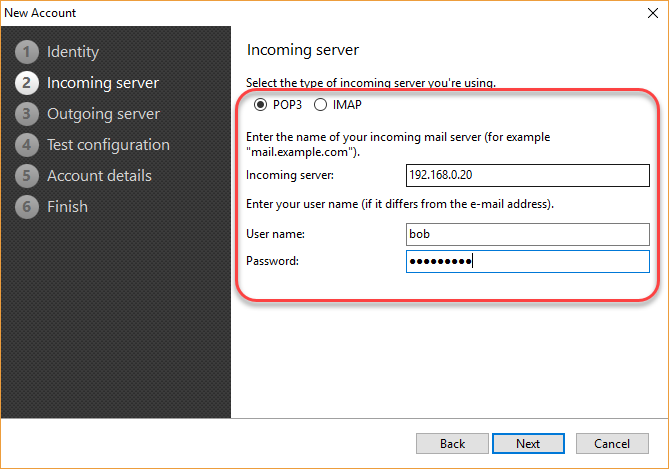Click the step 6 number circle
Viewport: 669px width, 469px height.
pos(26,207)
